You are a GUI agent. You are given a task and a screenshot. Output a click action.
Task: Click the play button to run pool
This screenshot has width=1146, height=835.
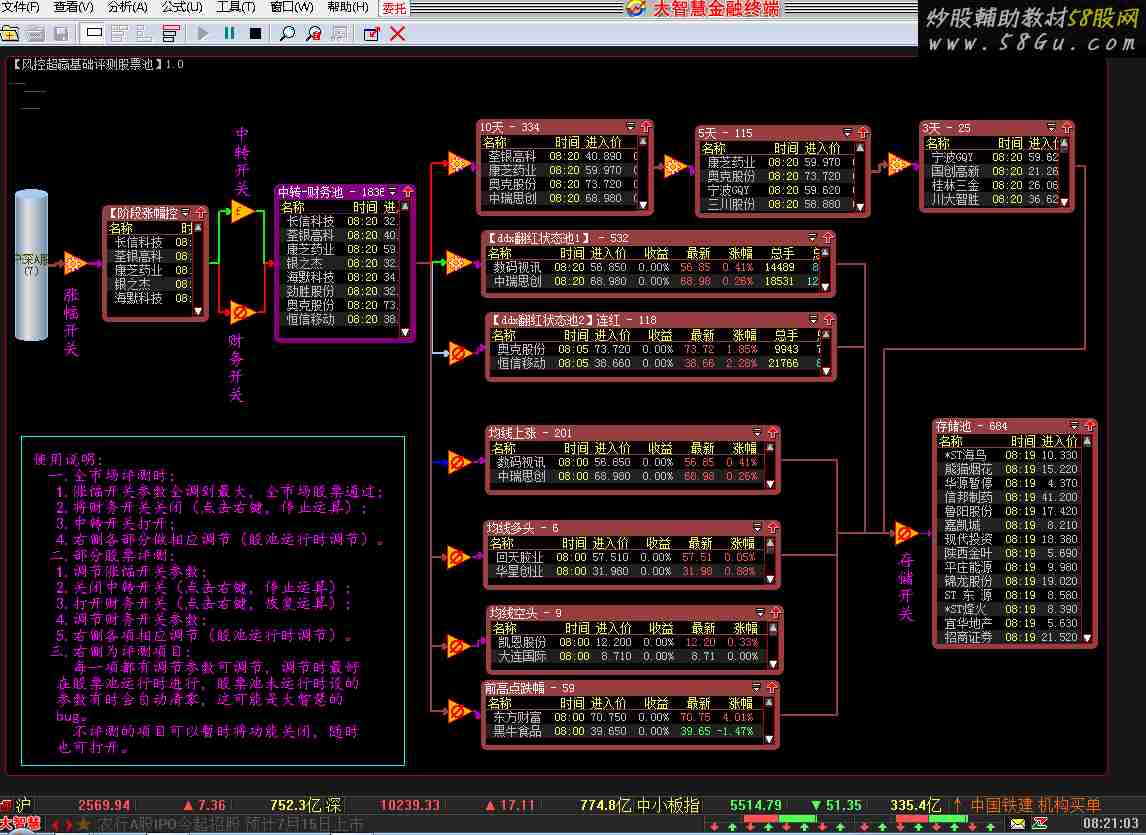[203, 34]
